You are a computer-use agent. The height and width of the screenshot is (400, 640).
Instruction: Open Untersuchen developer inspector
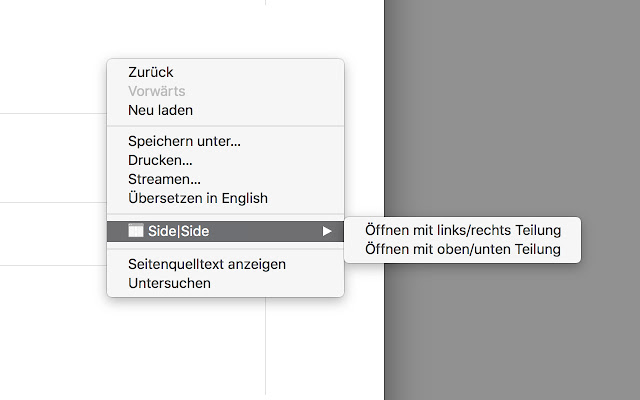pyautogui.click(x=169, y=283)
